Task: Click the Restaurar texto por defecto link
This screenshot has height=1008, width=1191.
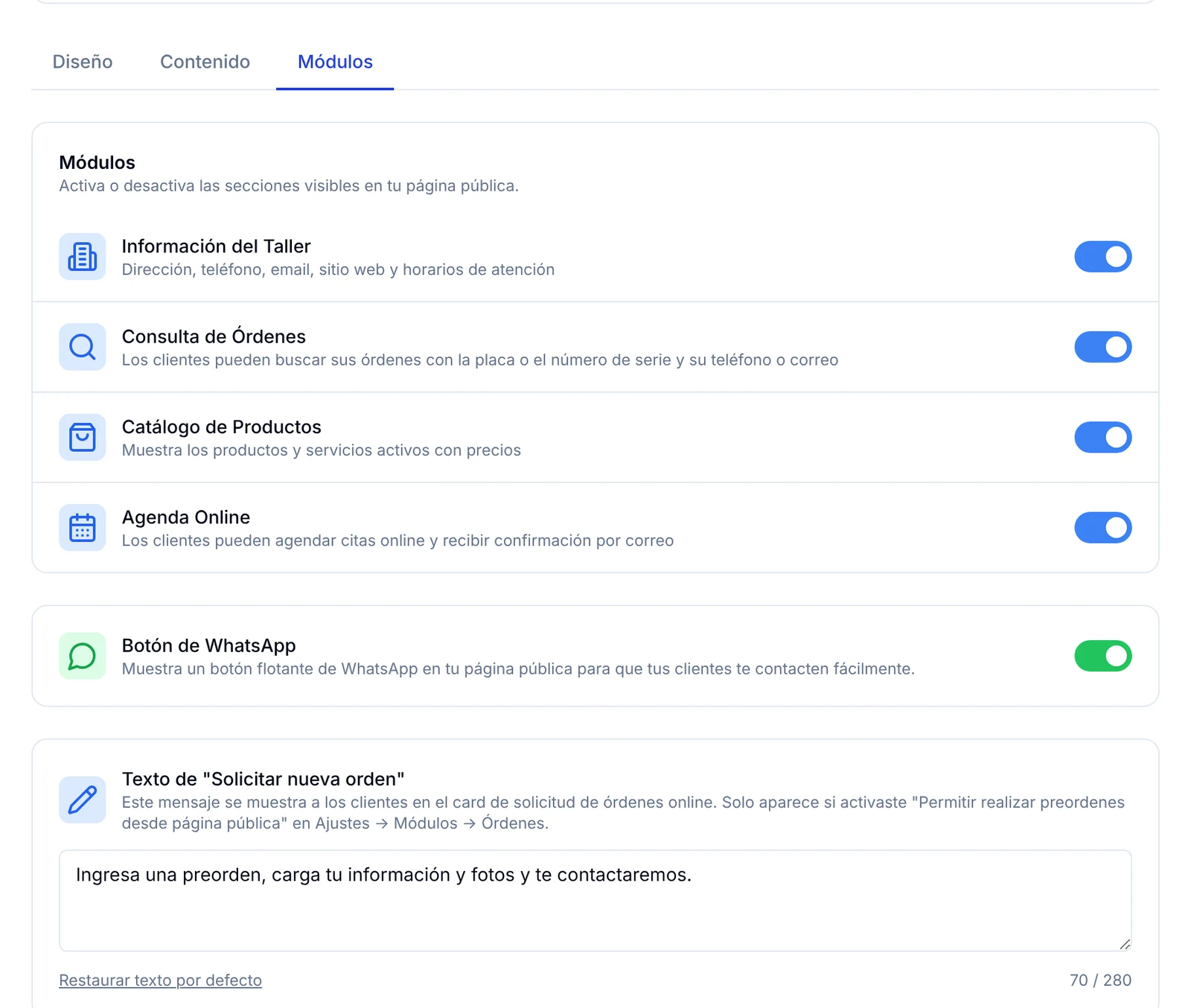Action: point(160,980)
